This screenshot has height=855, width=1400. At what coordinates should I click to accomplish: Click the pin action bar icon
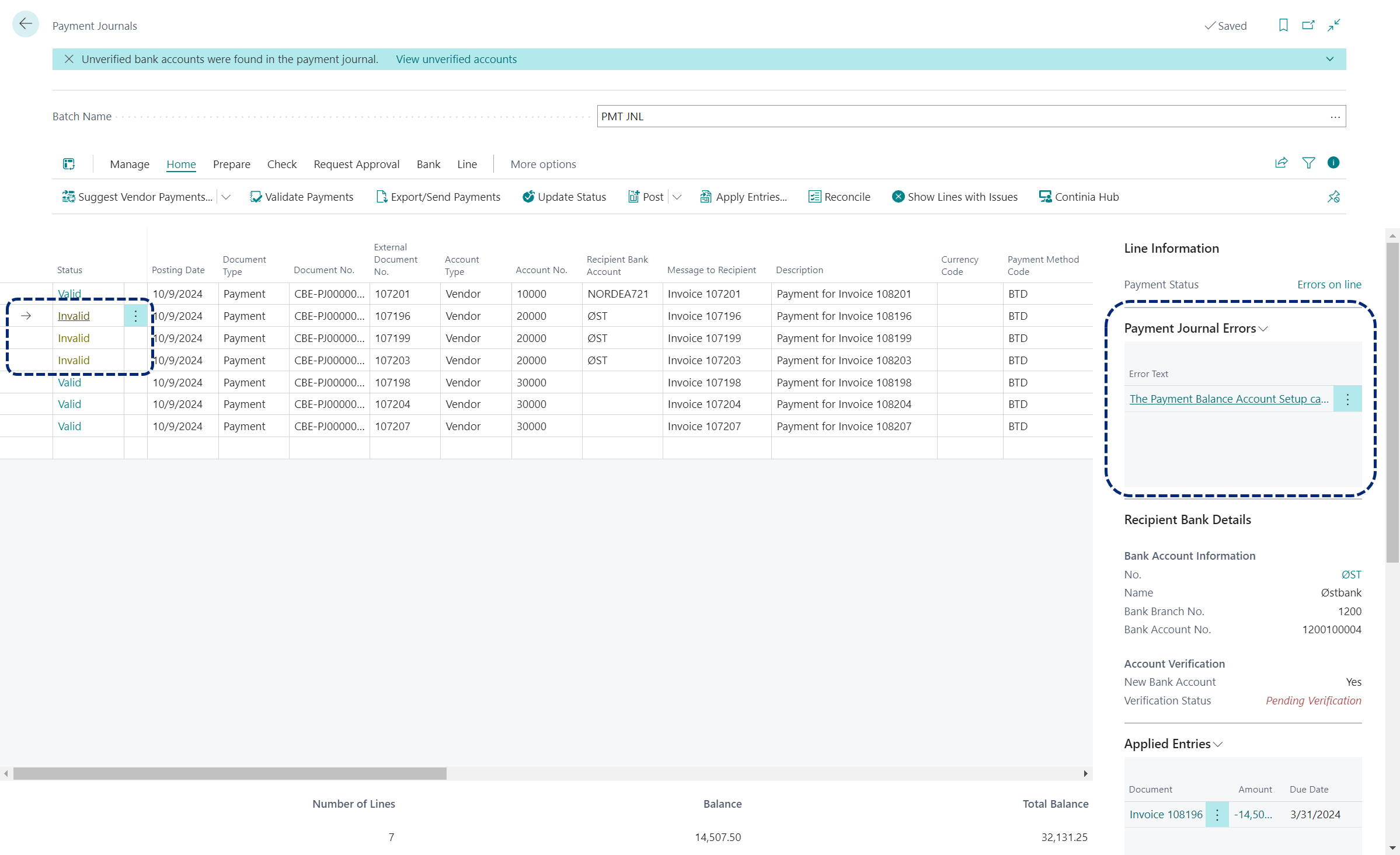tap(1333, 197)
